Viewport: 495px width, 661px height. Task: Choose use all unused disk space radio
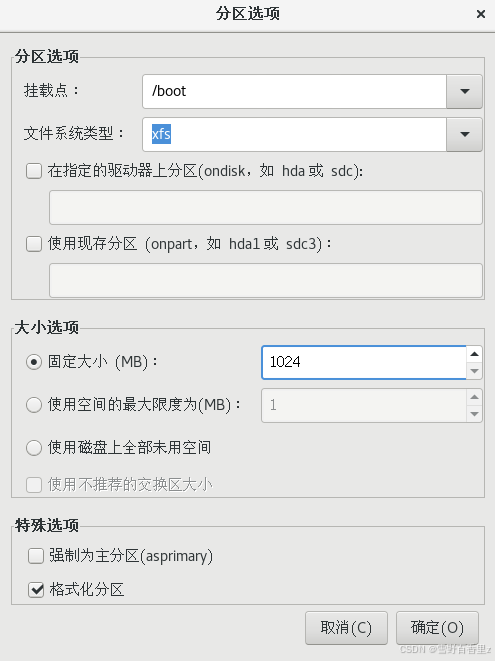[x=34, y=448]
